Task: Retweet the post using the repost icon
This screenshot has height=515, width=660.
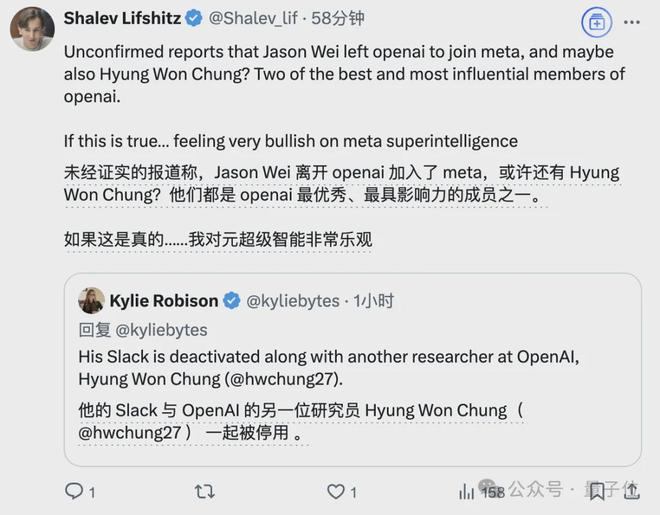Action: (204, 491)
